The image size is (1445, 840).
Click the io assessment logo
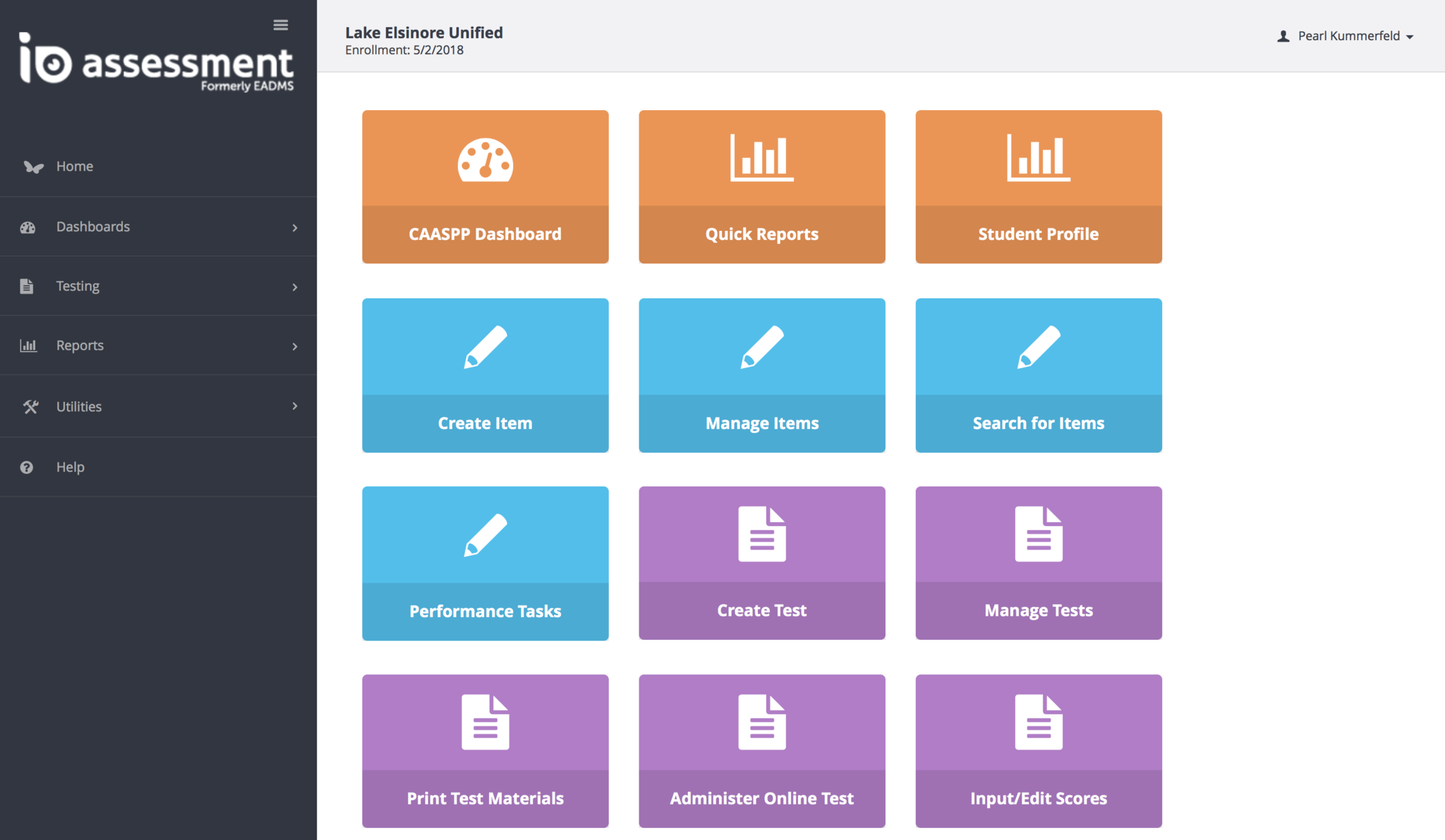156,63
